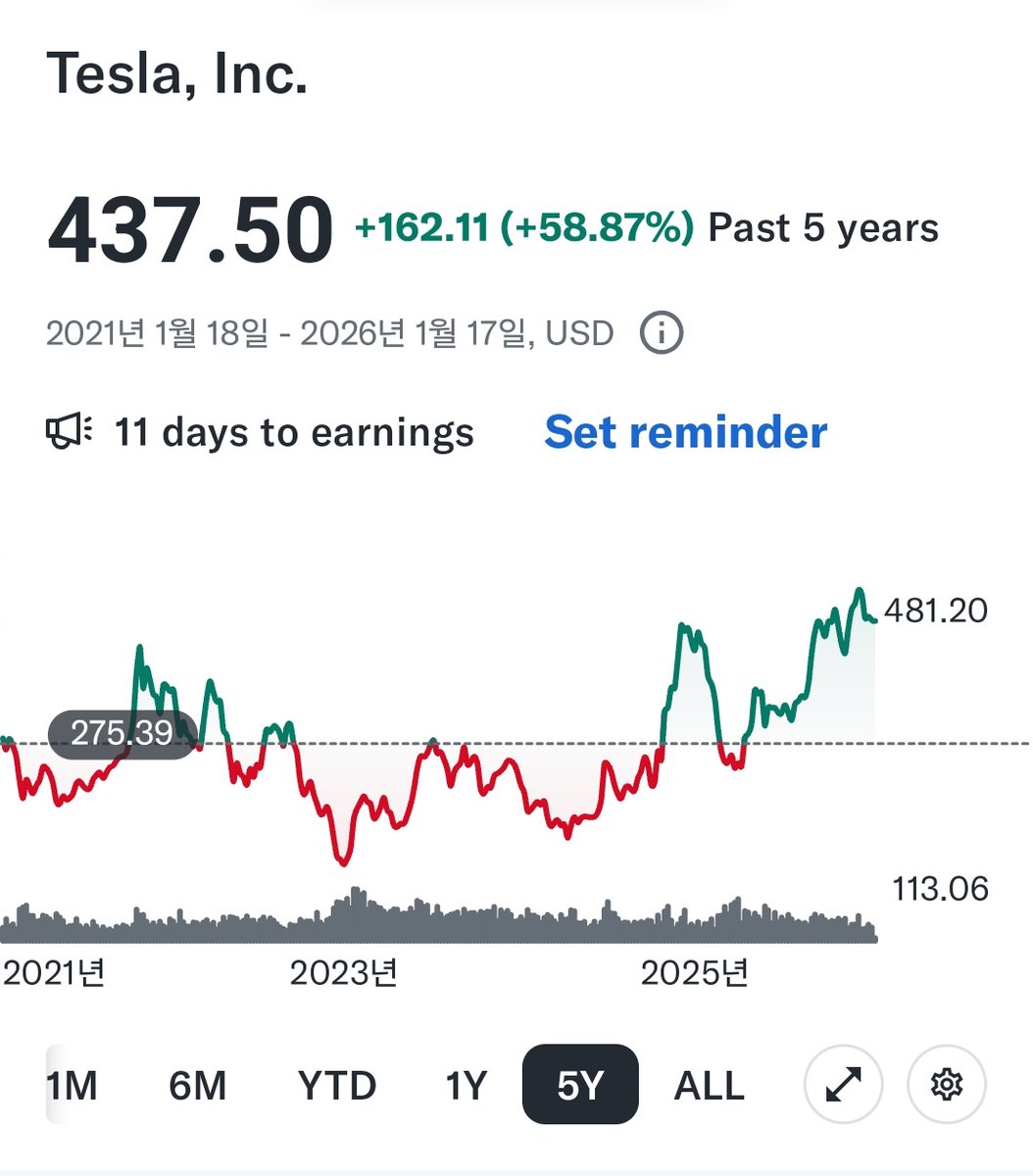The image size is (1033, 1176).
Task: Expand chart to fullscreen with arrows icon
Action: pos(843,1085)
